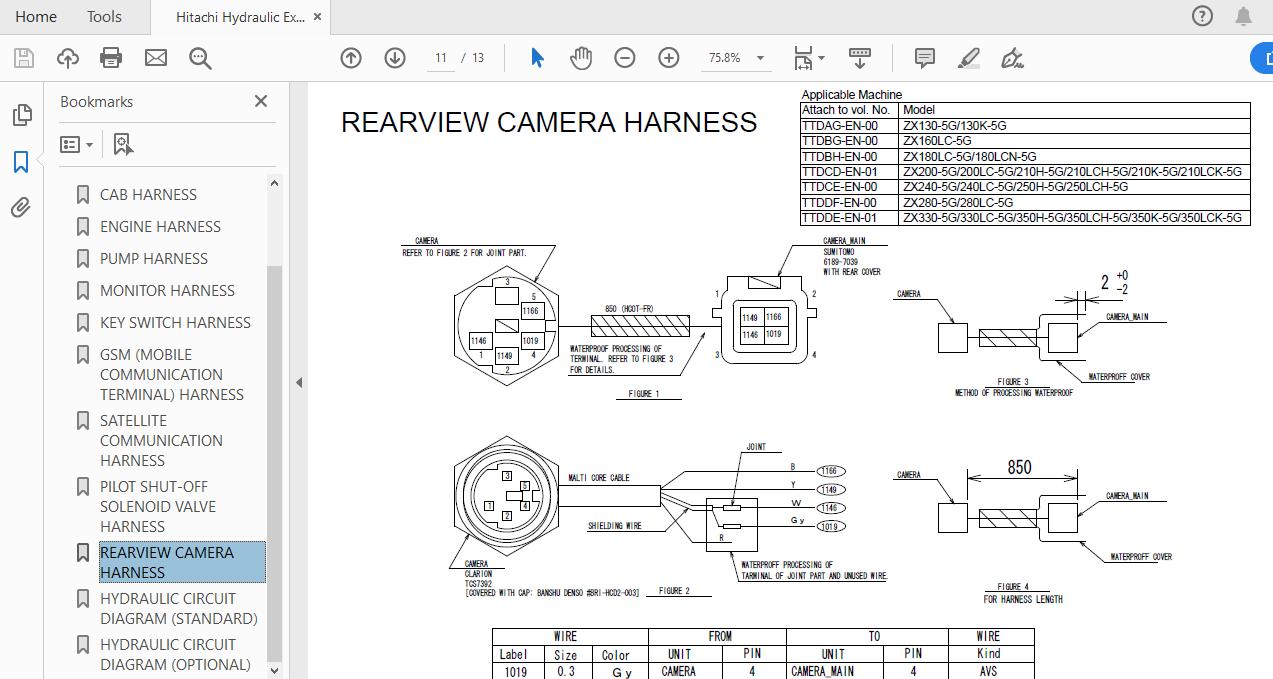Select the Hitachi Hydraulic document tab
Image resolution: width=1273 pixels, height=679 pixels.
pos(242,17)
